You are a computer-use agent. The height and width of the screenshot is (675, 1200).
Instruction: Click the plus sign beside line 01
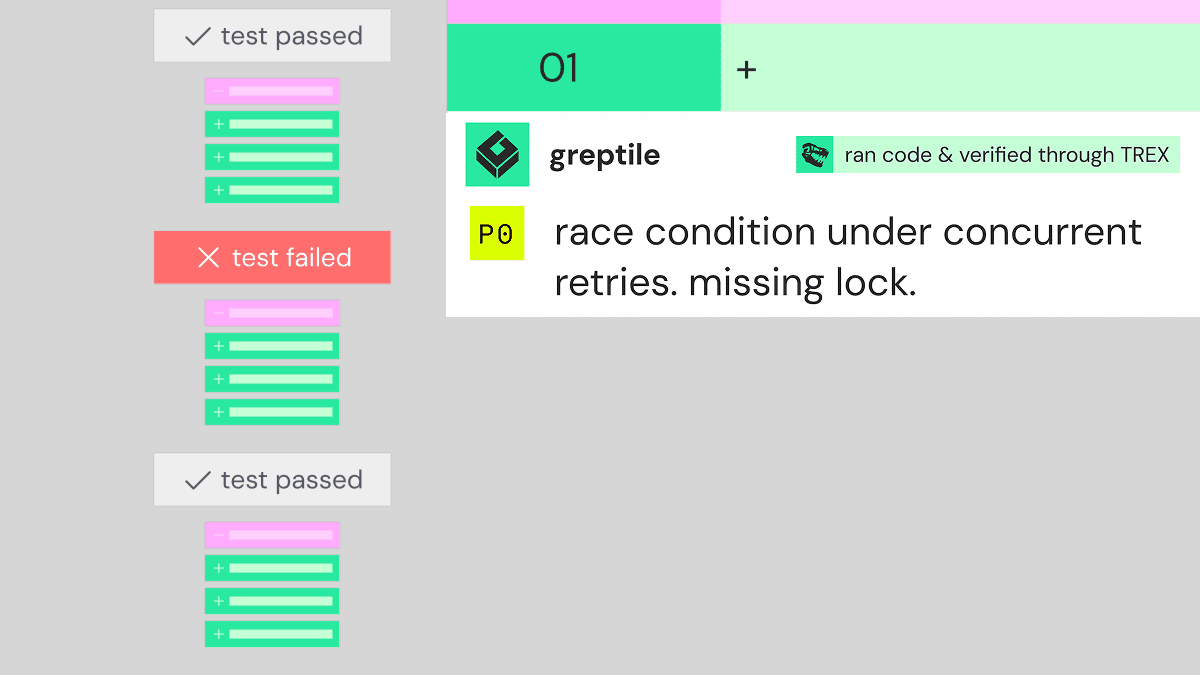[746, 69]
